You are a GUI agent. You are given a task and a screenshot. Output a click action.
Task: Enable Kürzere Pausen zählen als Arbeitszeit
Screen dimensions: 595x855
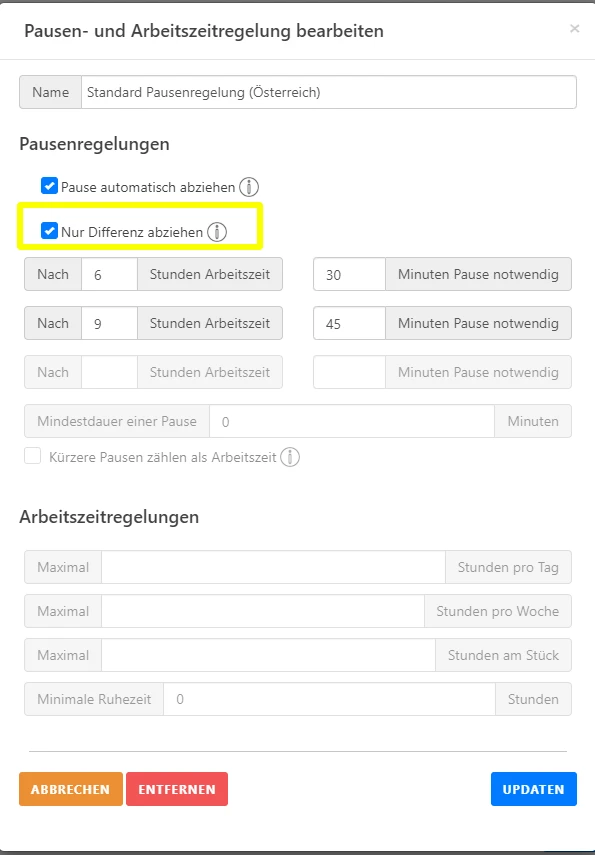31,459
